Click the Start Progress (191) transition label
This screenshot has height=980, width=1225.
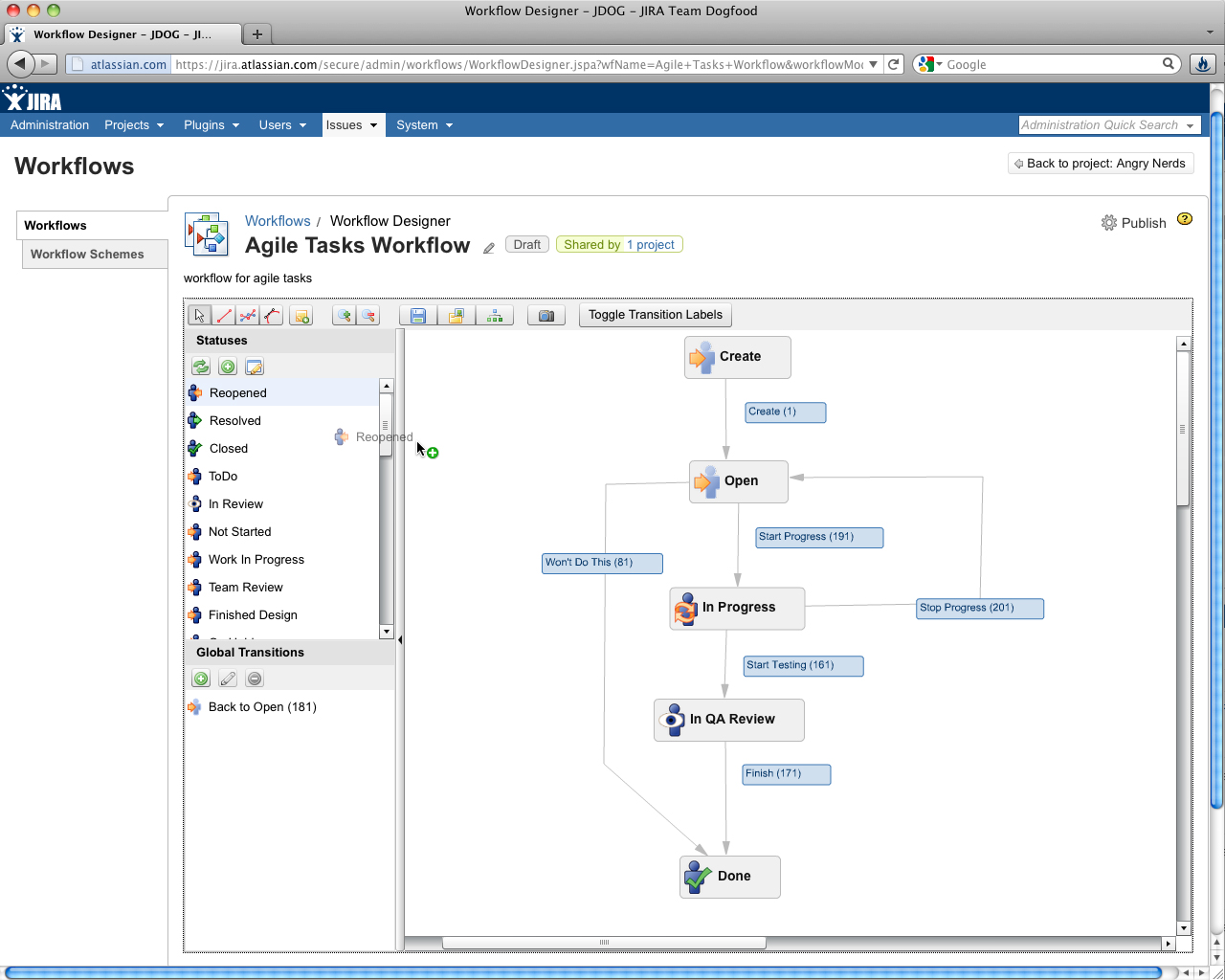819,537
